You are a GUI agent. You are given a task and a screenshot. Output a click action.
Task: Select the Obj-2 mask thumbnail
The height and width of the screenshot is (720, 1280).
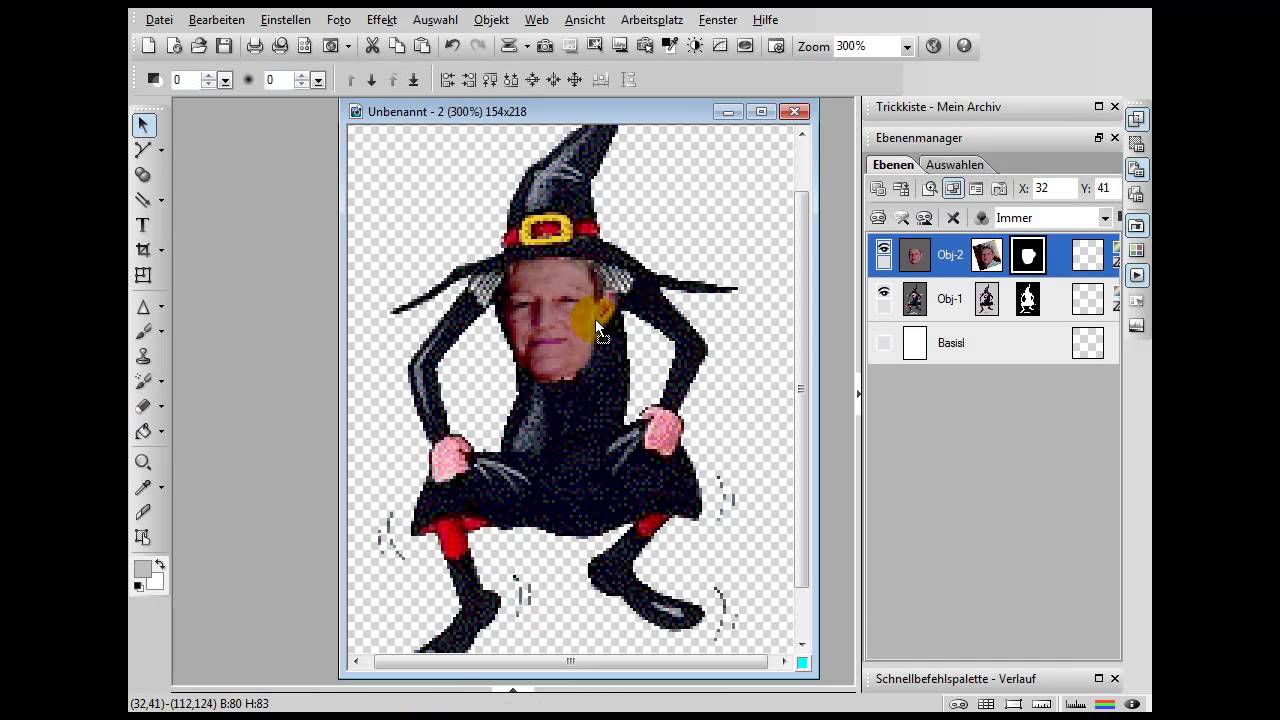click(1028, 255)
